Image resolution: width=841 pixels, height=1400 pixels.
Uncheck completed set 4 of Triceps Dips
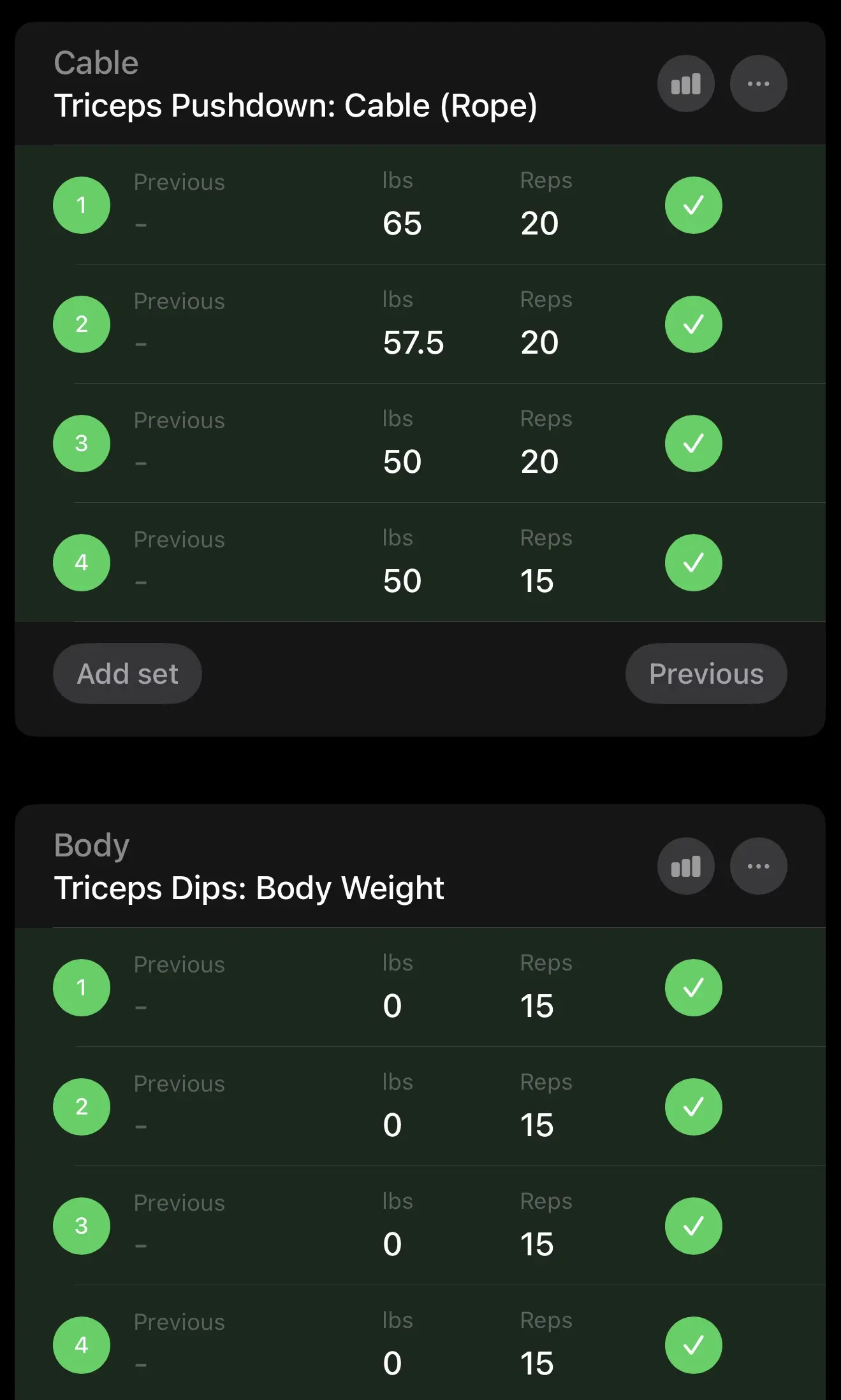click(x=693, y=1345)
